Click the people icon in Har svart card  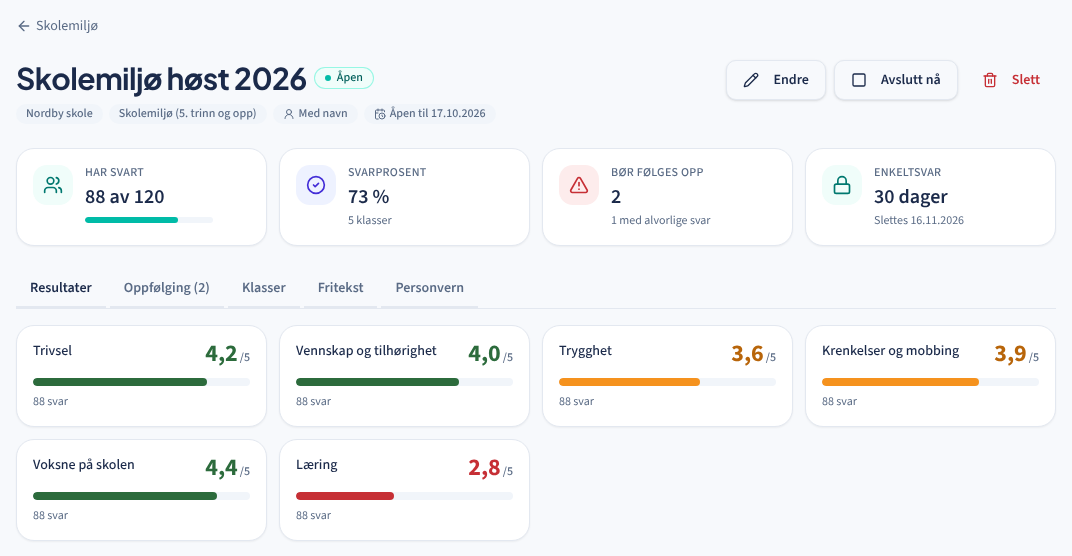coord(53,185)
